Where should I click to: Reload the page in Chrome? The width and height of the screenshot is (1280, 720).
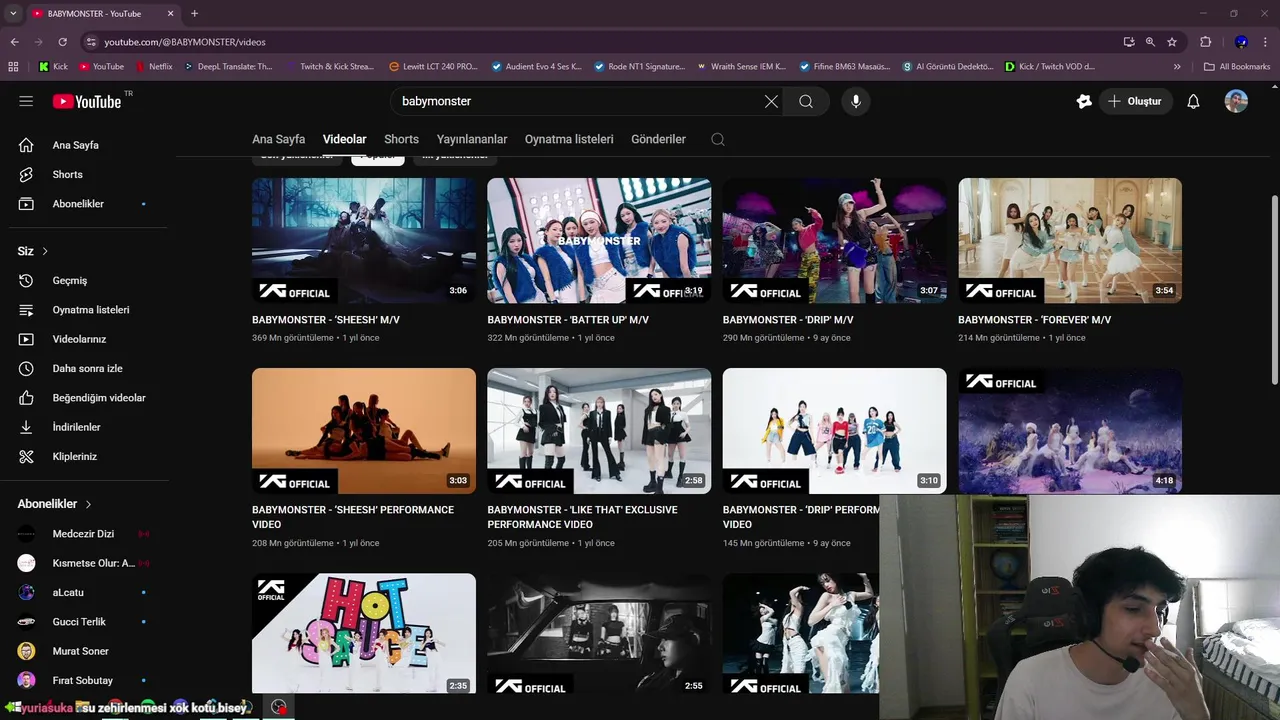pos(62,42)
